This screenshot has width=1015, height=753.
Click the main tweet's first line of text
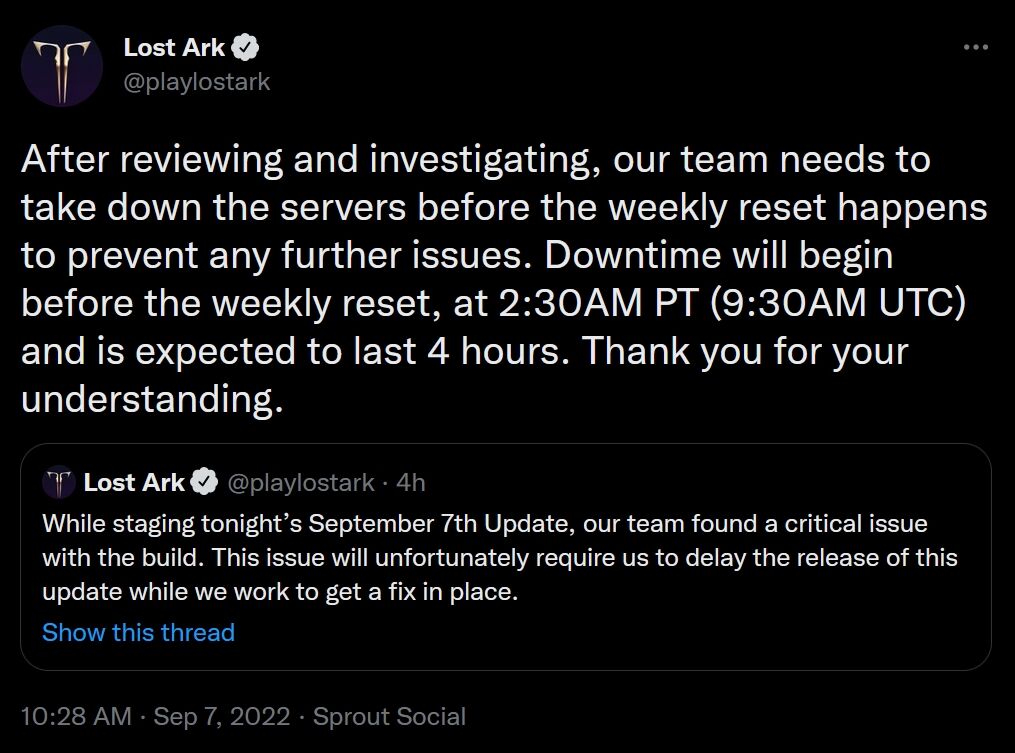point(475,158)
